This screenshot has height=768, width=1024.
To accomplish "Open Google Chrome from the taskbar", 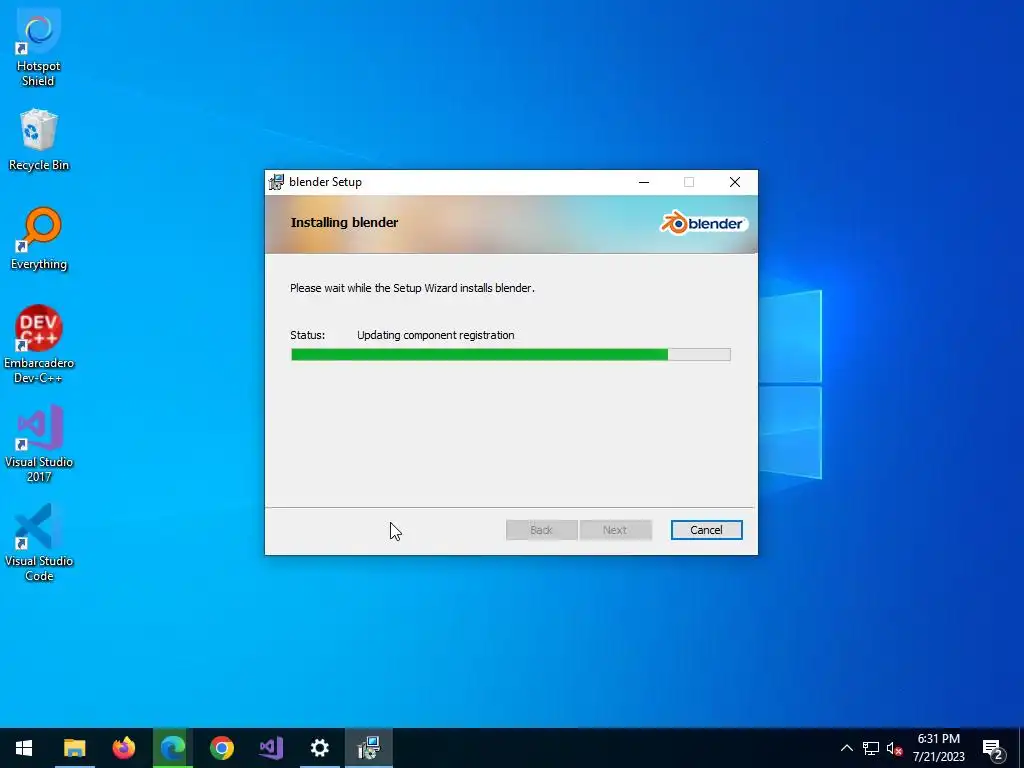I will 222,748.
